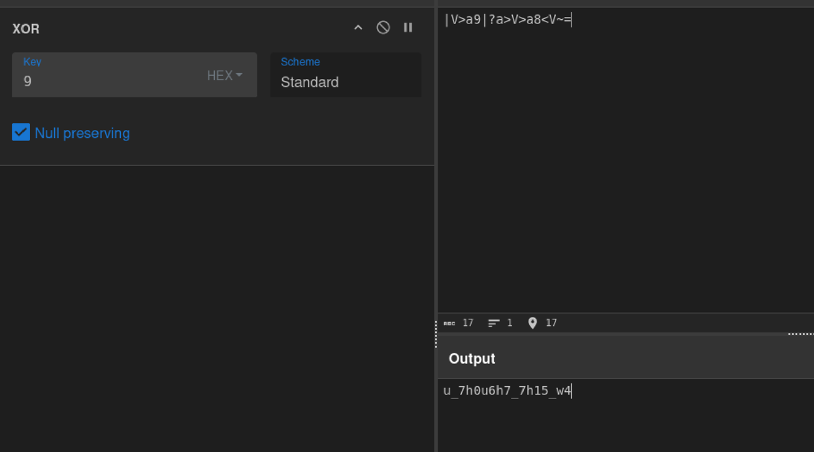Set a breakpoint on XOR operation

408,28
